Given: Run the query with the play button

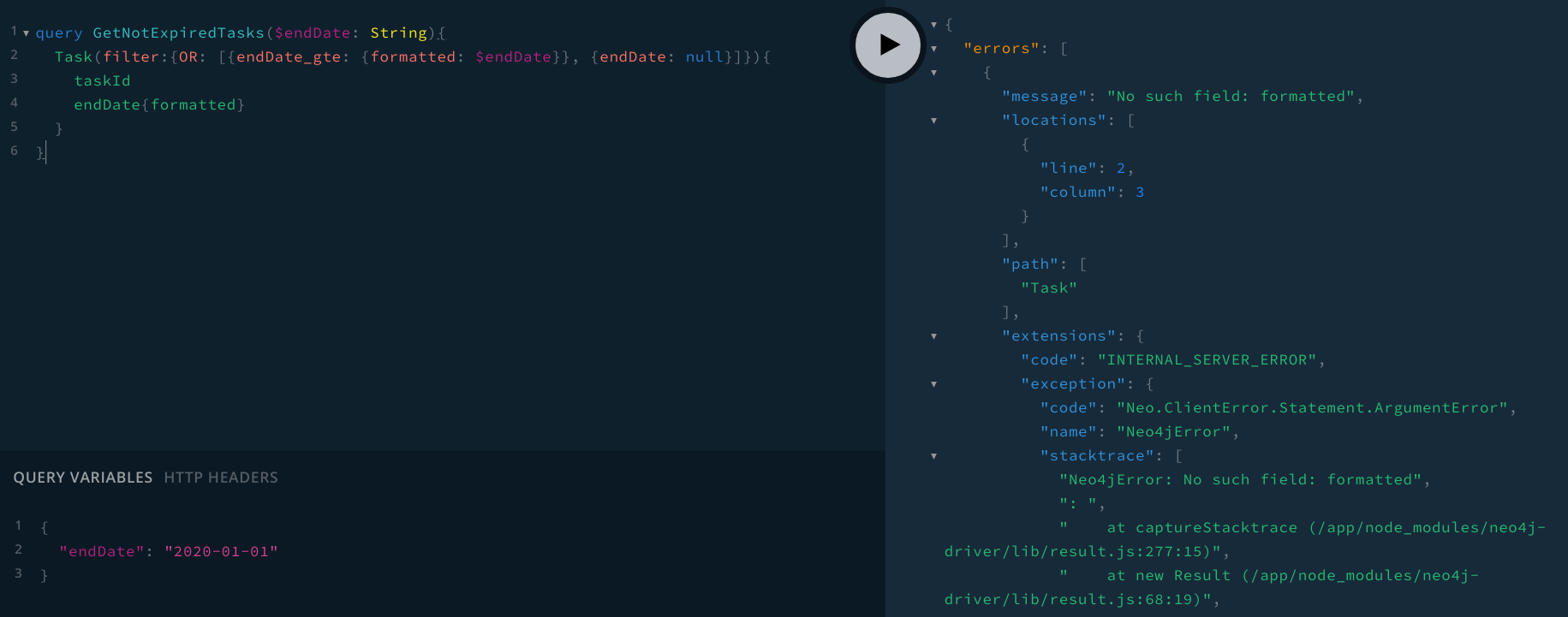Looking at the screenshot, I should 888,44.
